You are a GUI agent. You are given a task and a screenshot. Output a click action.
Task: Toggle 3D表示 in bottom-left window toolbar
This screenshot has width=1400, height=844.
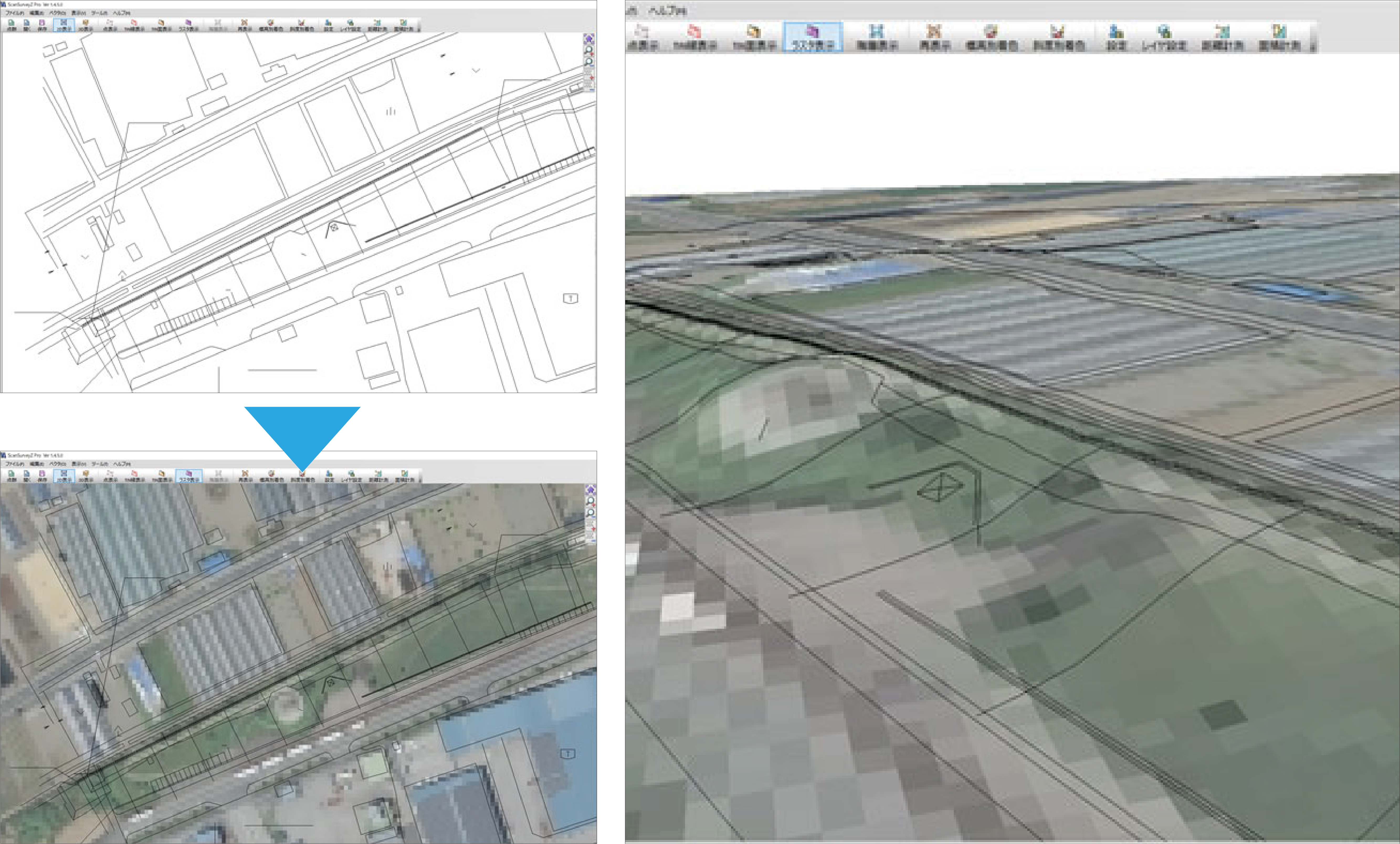pyautogui.click(x=85, y=476)
